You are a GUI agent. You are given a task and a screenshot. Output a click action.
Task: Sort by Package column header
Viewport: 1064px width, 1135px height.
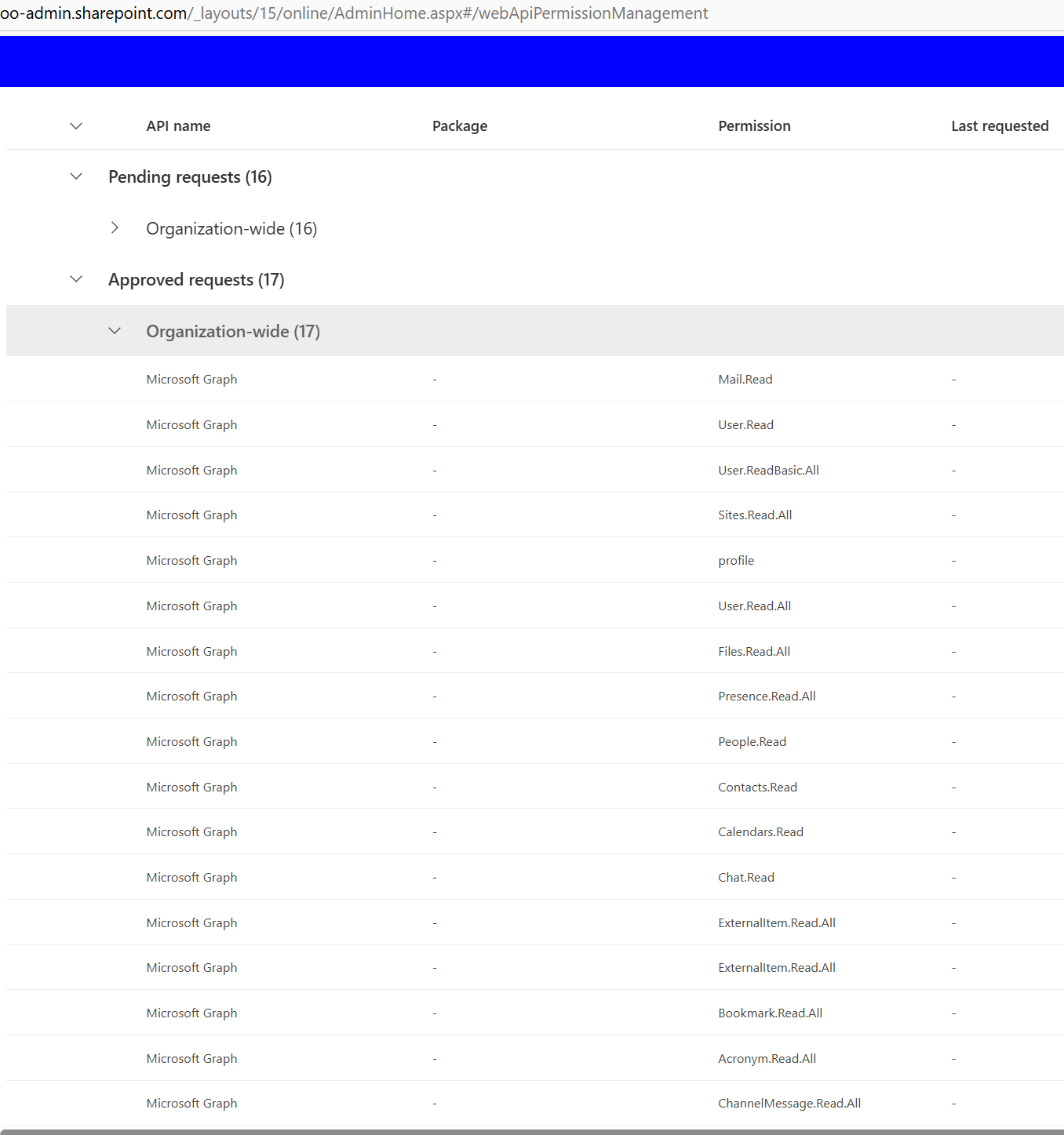coord(460,126)
